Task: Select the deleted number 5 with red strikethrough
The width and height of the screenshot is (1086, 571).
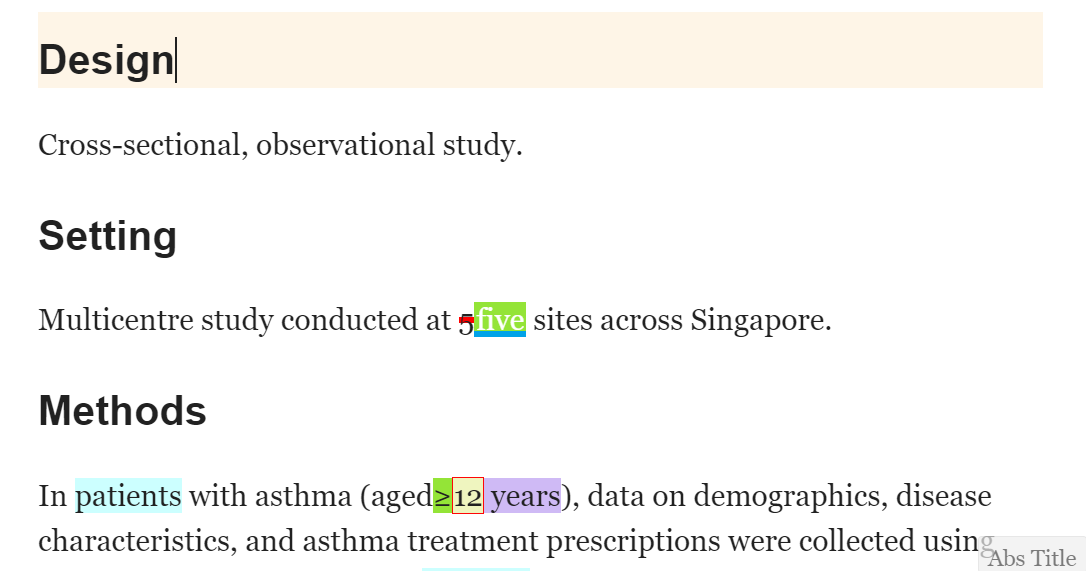Action: tap(466, 322)
